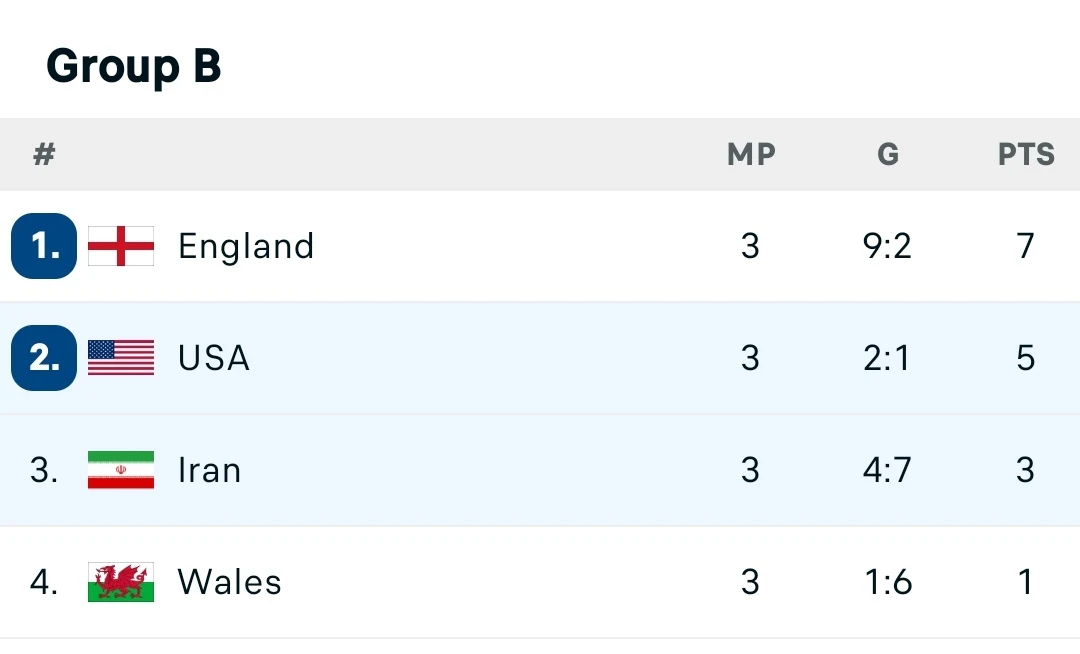This screenshot has width=1080, height=654.
Task: Click USA's rank 2 badge
Action: pos(44,358)
